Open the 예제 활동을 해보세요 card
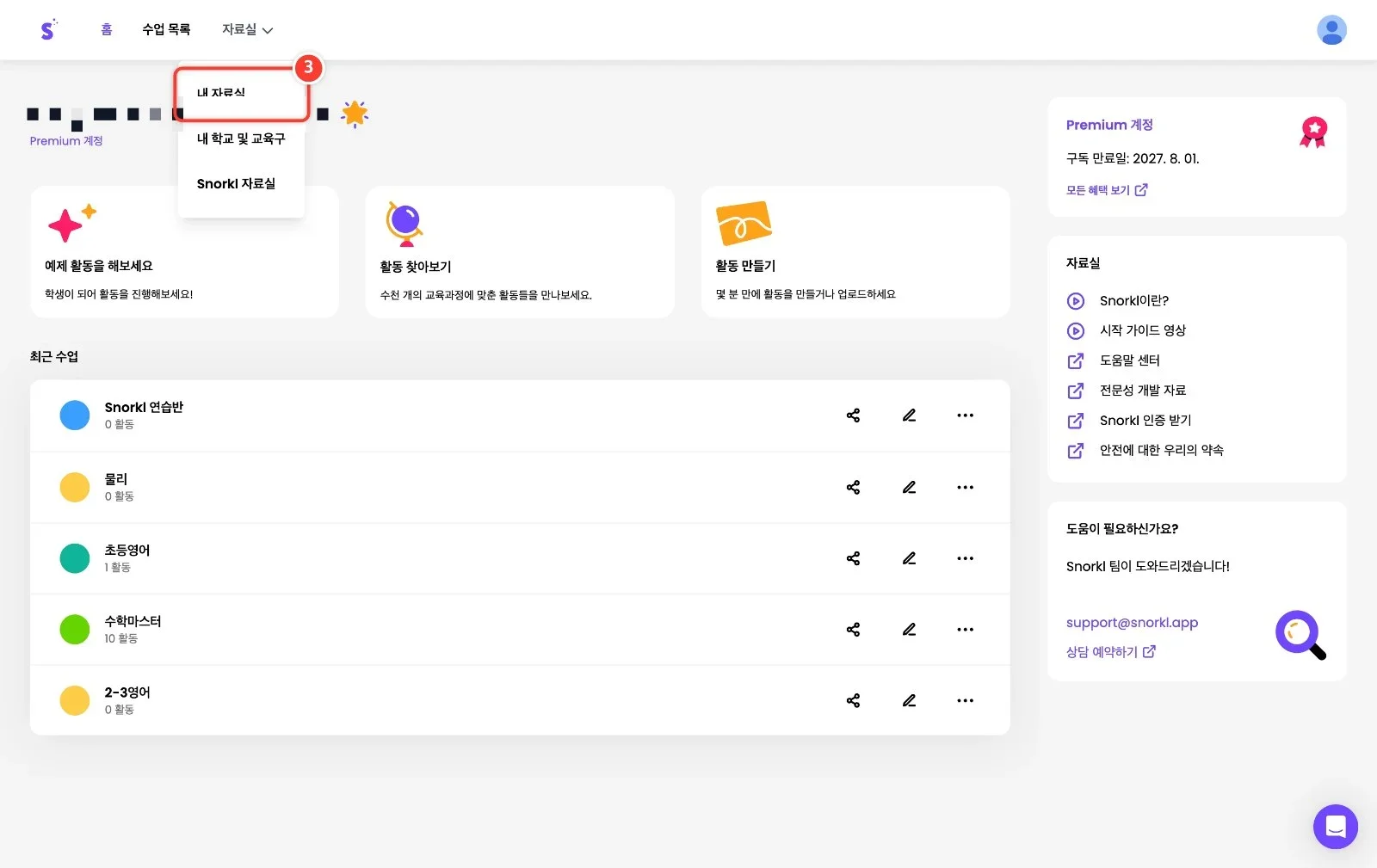Image resolution: width=1377 pixels, height=868 pixels. 184,252
